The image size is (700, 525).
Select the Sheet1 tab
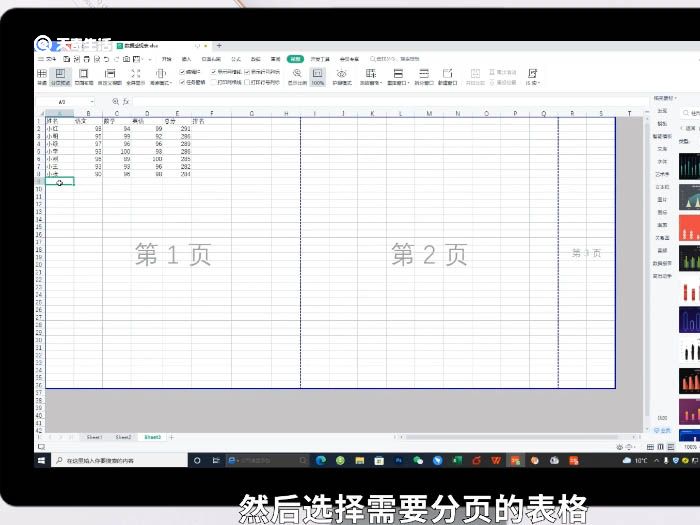(x=94, y=437)
